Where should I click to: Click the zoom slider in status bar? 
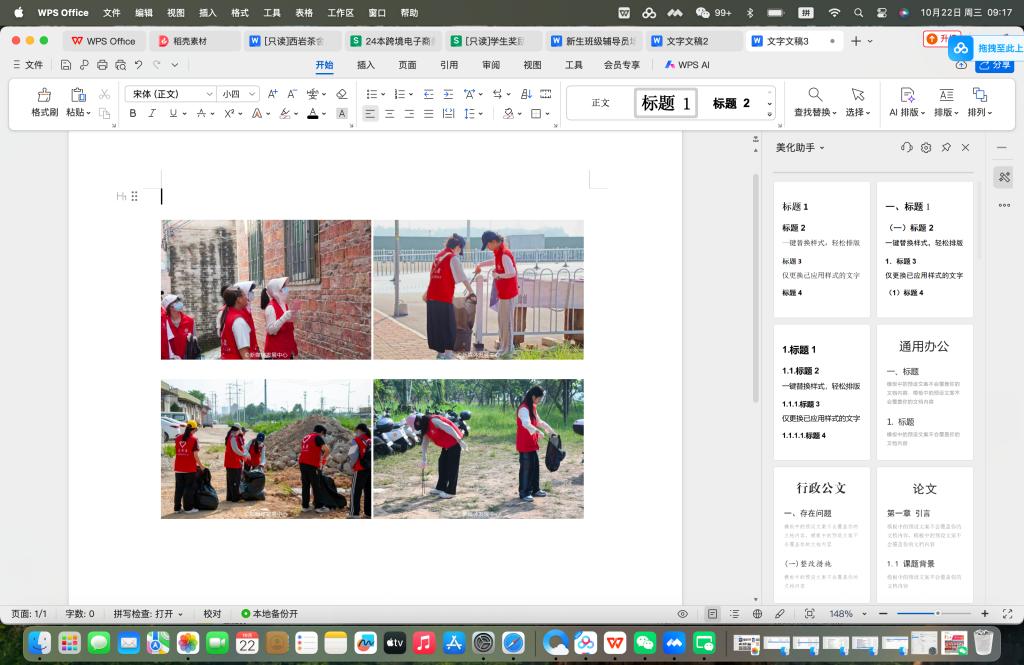936,613
